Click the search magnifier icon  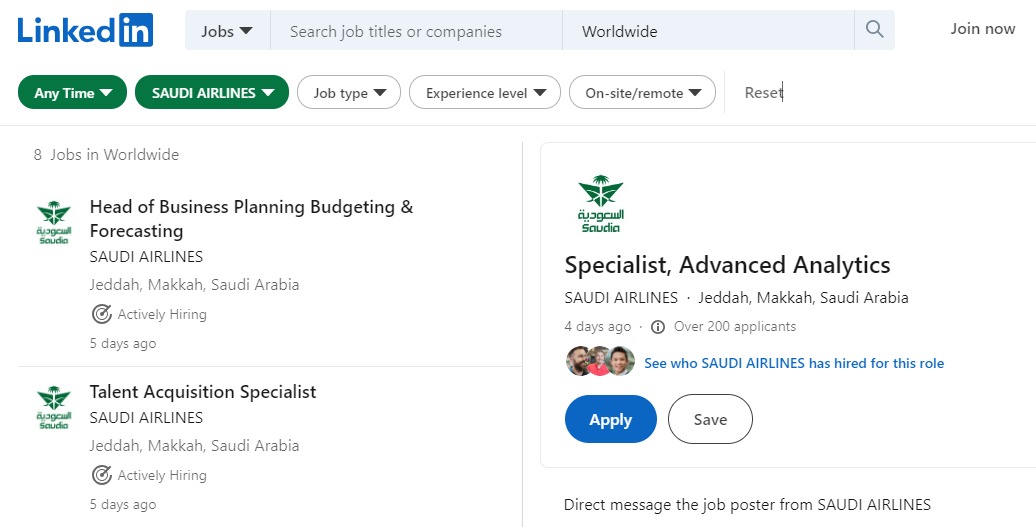coord(875,31)
